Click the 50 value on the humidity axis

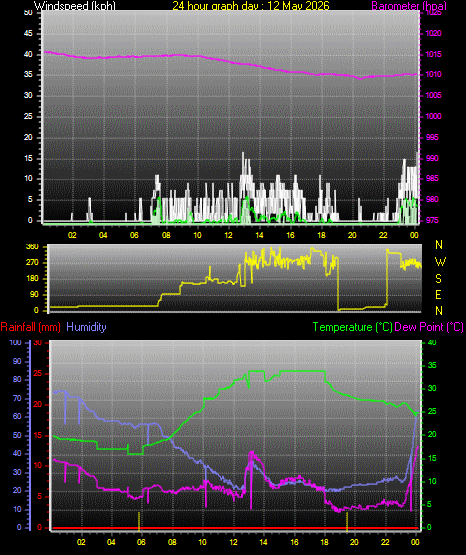[x=17, y=435]
